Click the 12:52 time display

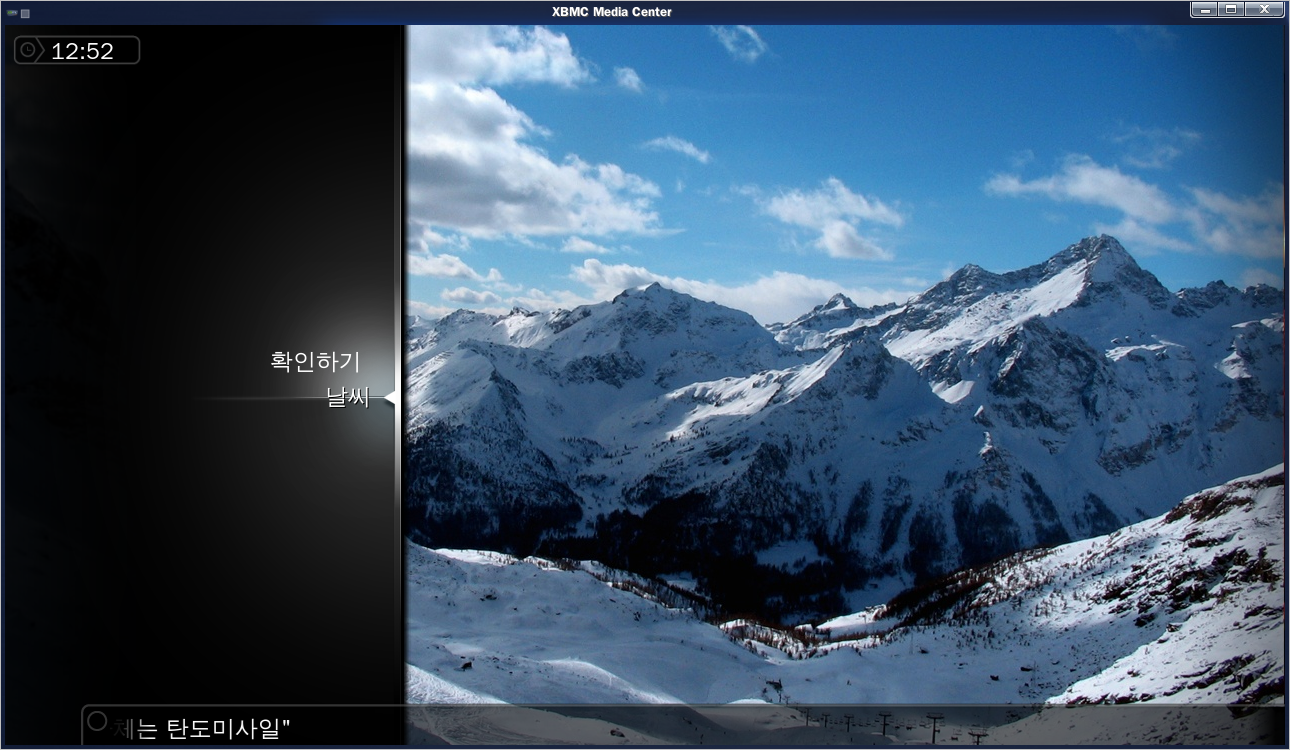pos(82,51)
